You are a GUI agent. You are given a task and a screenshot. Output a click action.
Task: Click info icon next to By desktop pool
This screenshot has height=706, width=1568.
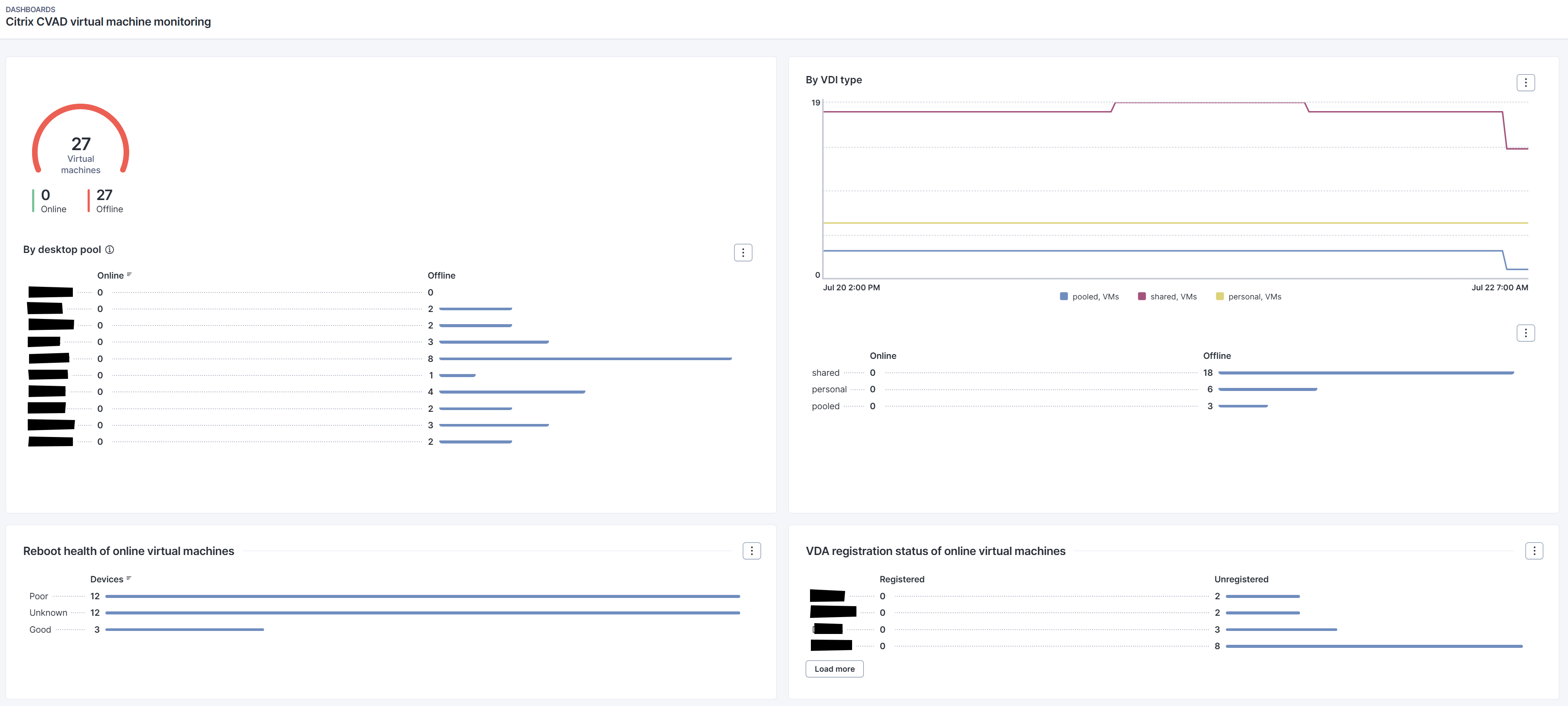110,250
